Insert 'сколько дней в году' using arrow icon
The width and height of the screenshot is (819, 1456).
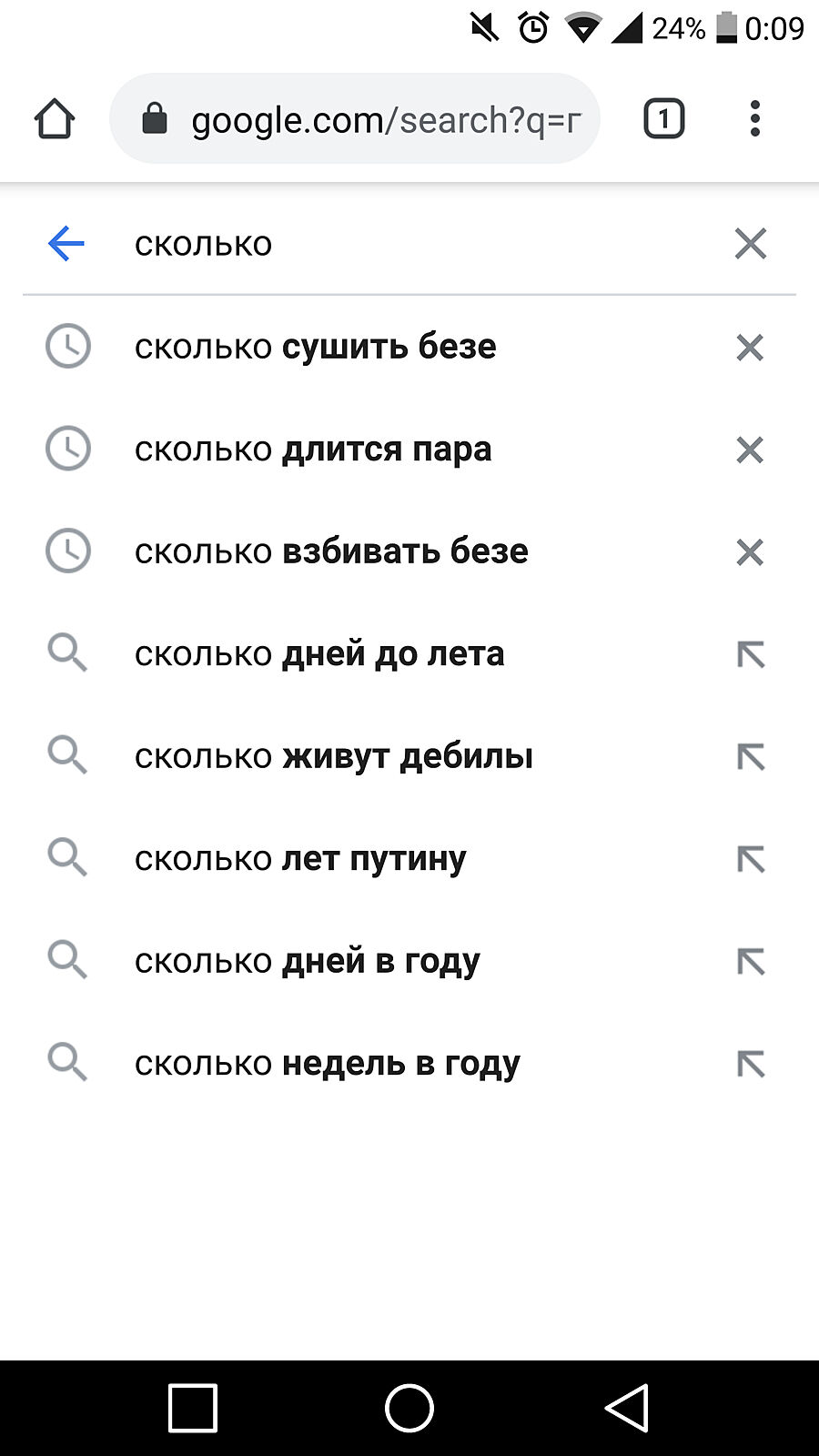coord(751,961)
